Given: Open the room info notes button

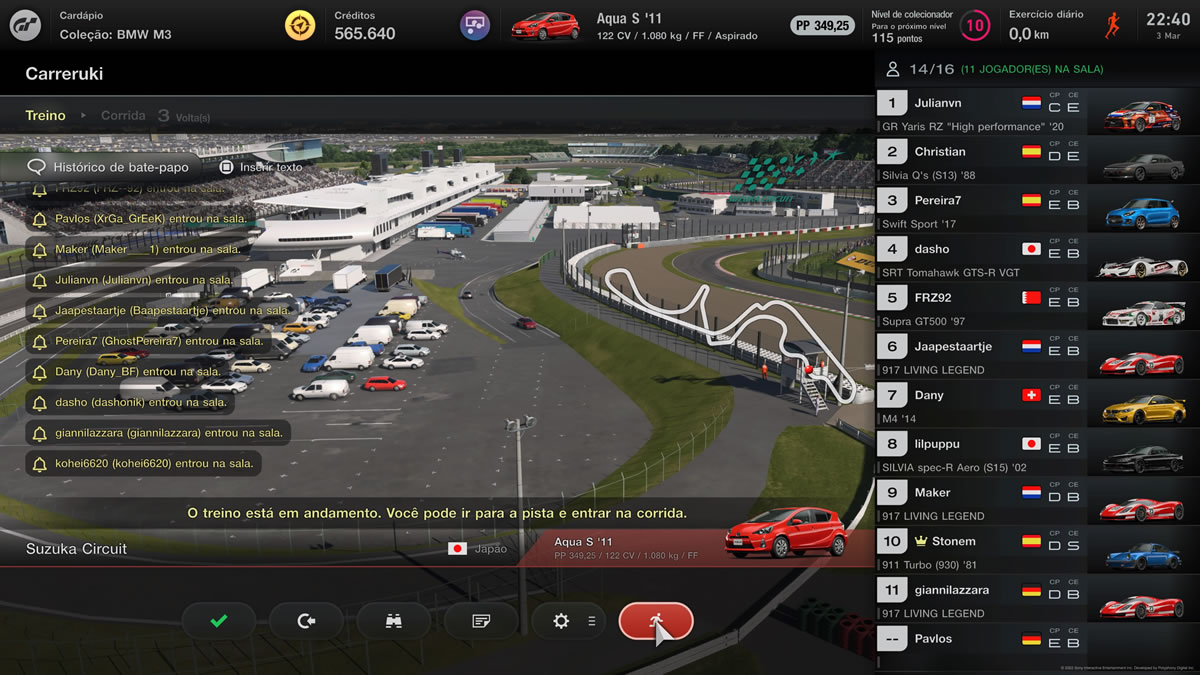Looking at the screenshot, I should pyautogui.click(x=481, y=621).
